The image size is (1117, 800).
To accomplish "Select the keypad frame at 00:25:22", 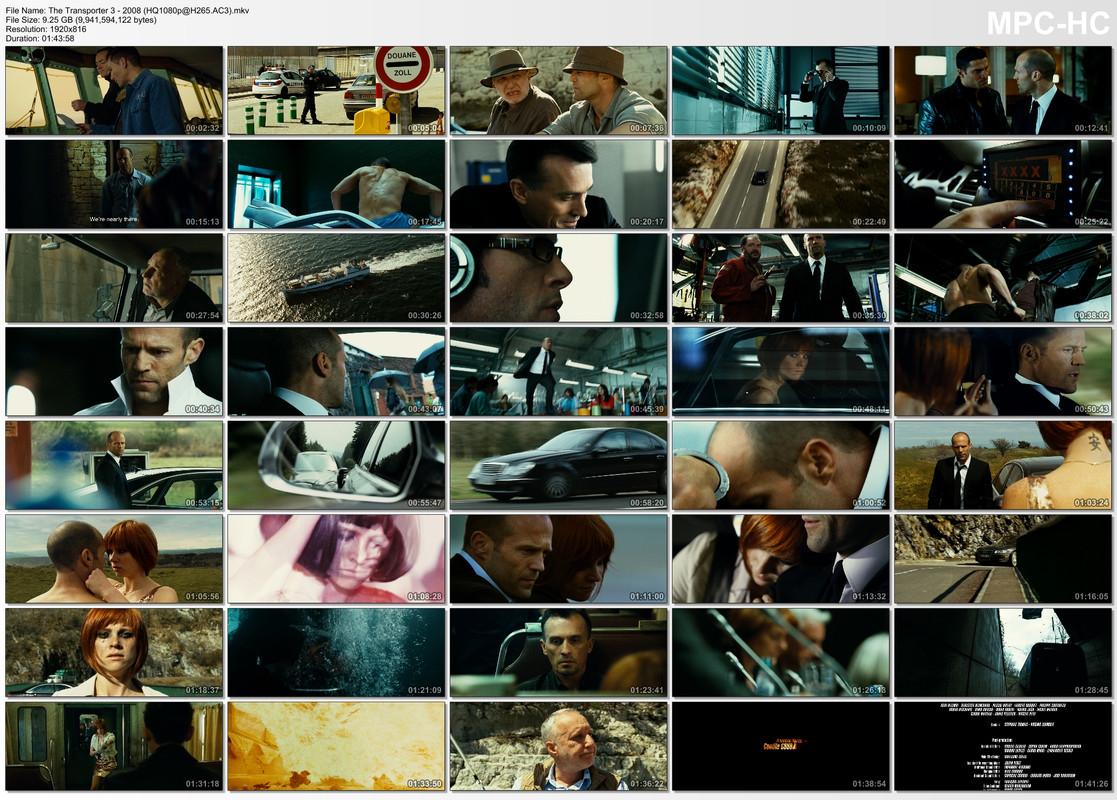I will [1003, 184].
